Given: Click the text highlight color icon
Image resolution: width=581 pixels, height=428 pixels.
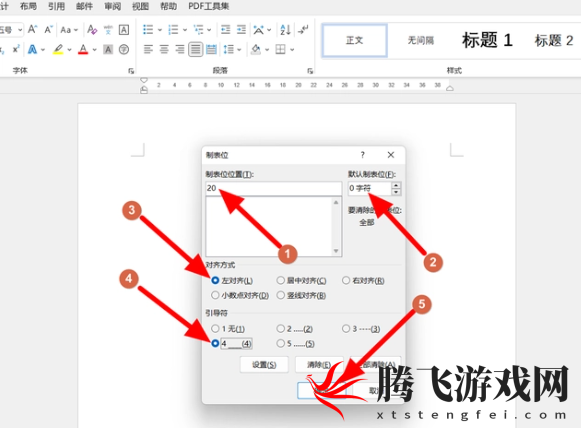Looking at the screenshot, I should tap(58, 49).
